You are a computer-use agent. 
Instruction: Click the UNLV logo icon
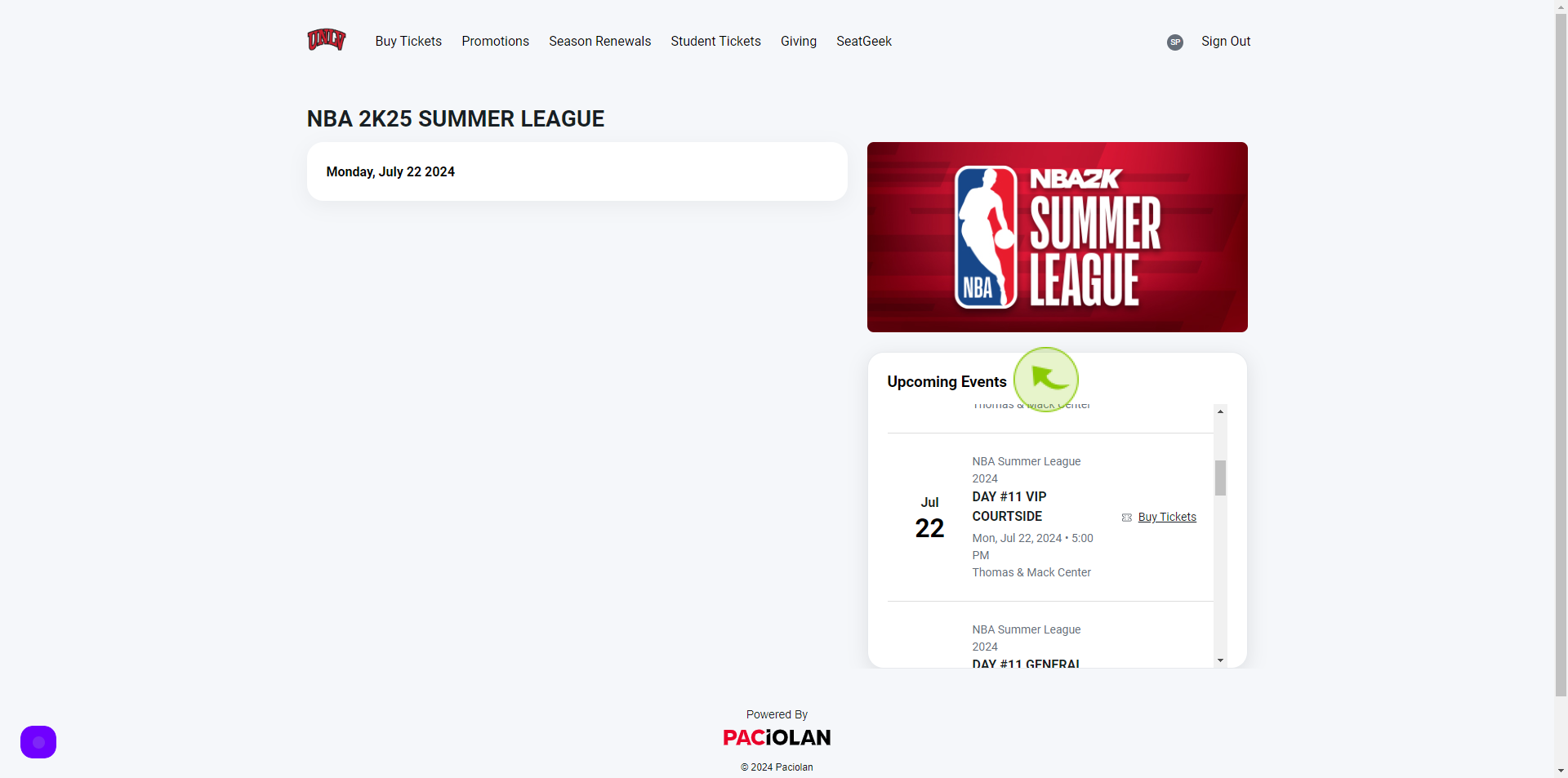click(x=327, y=39)
